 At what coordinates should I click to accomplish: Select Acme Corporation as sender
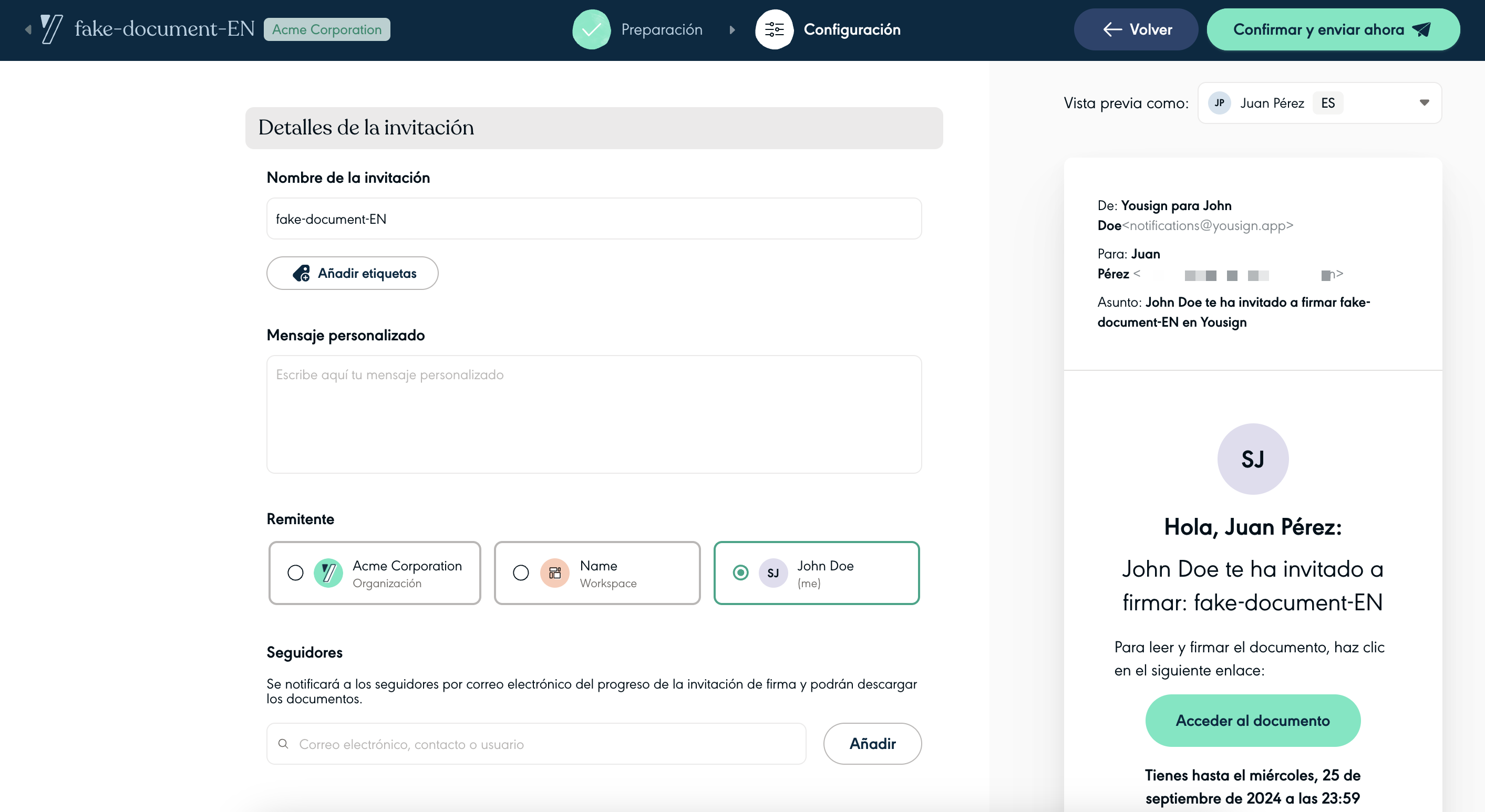click(295, 573)
